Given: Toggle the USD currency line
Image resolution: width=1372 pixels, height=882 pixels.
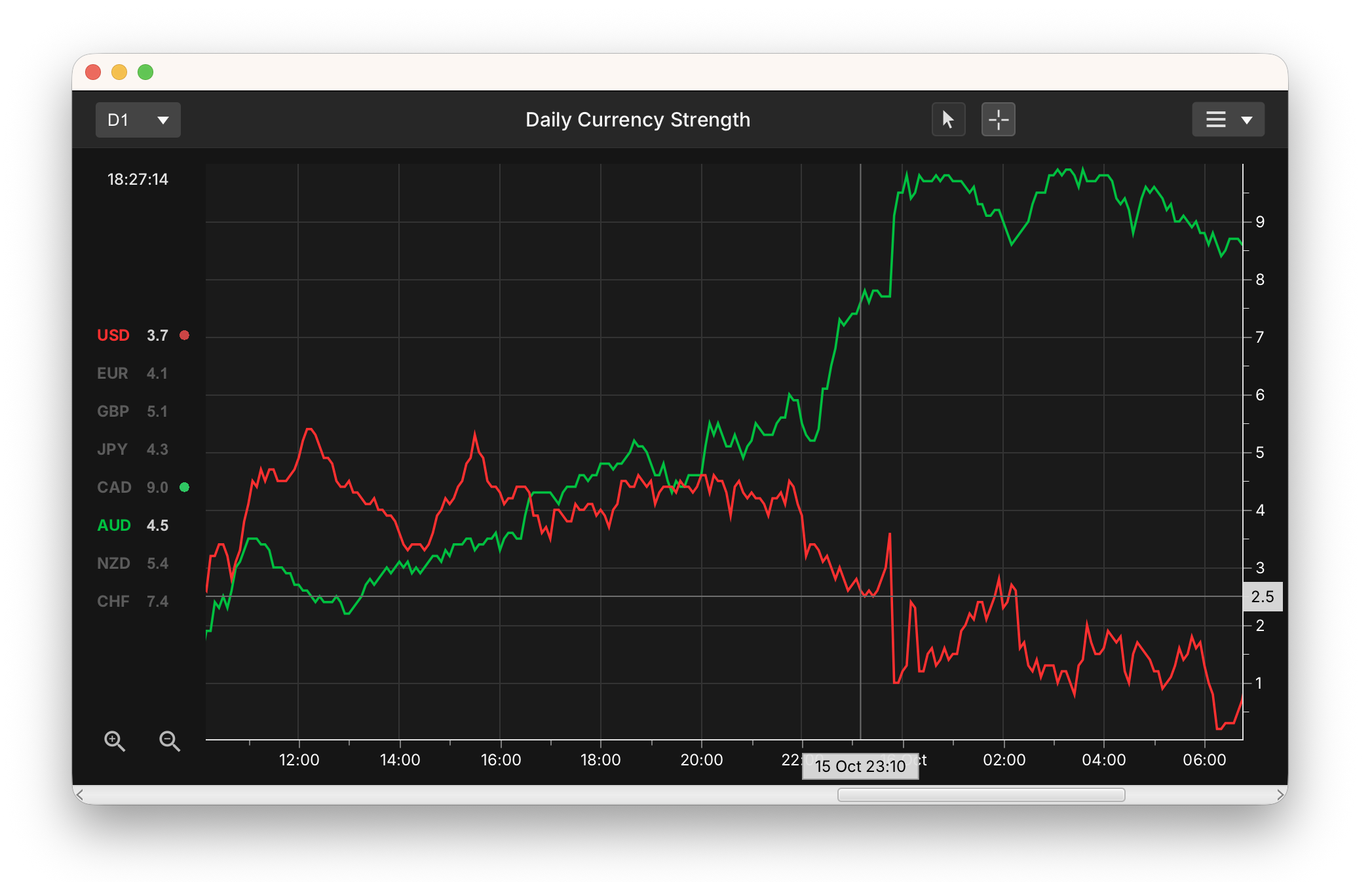Looking at the screenshot, I should (x=132, y=336).
